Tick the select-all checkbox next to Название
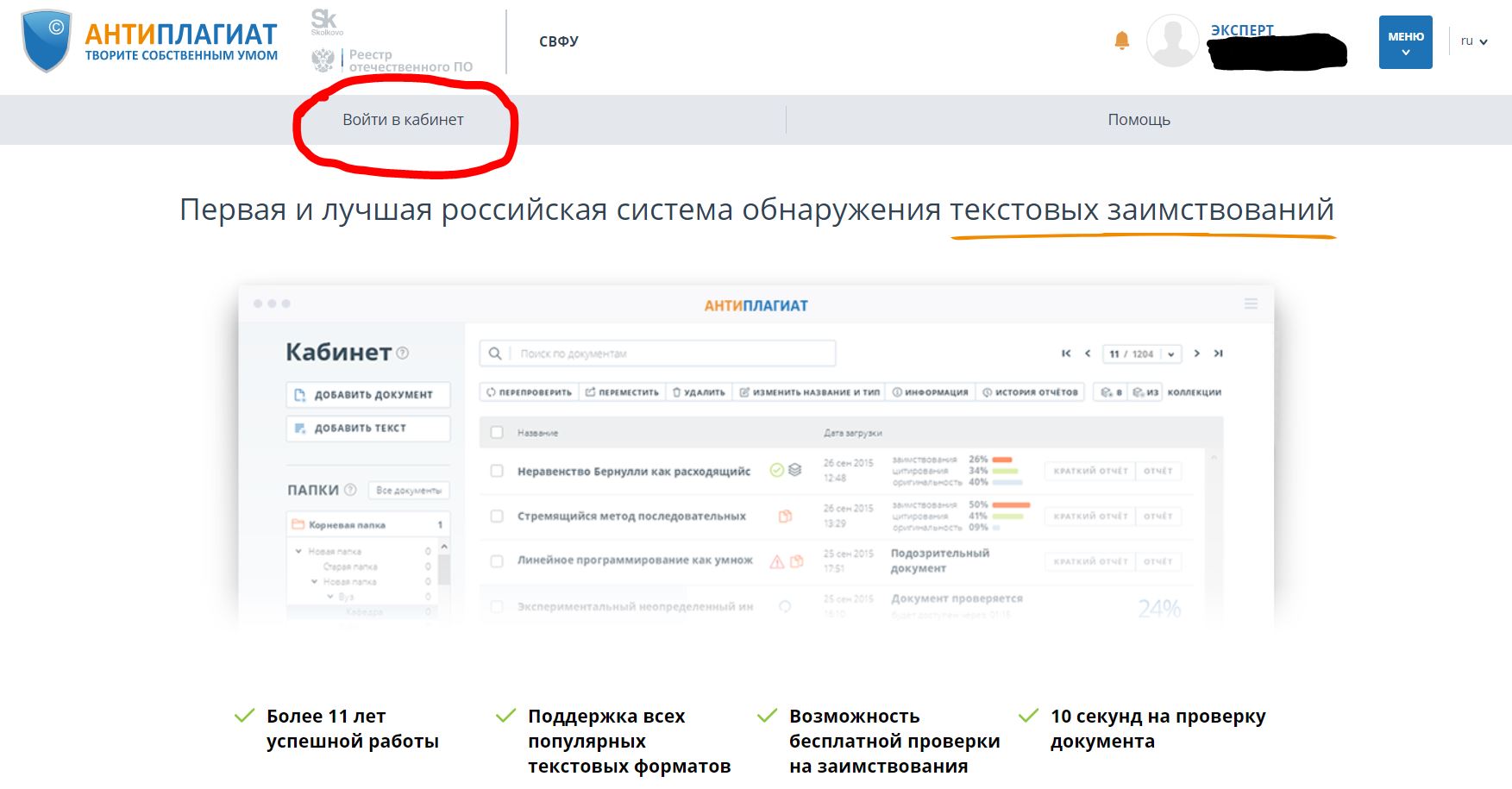 point(497,432)
